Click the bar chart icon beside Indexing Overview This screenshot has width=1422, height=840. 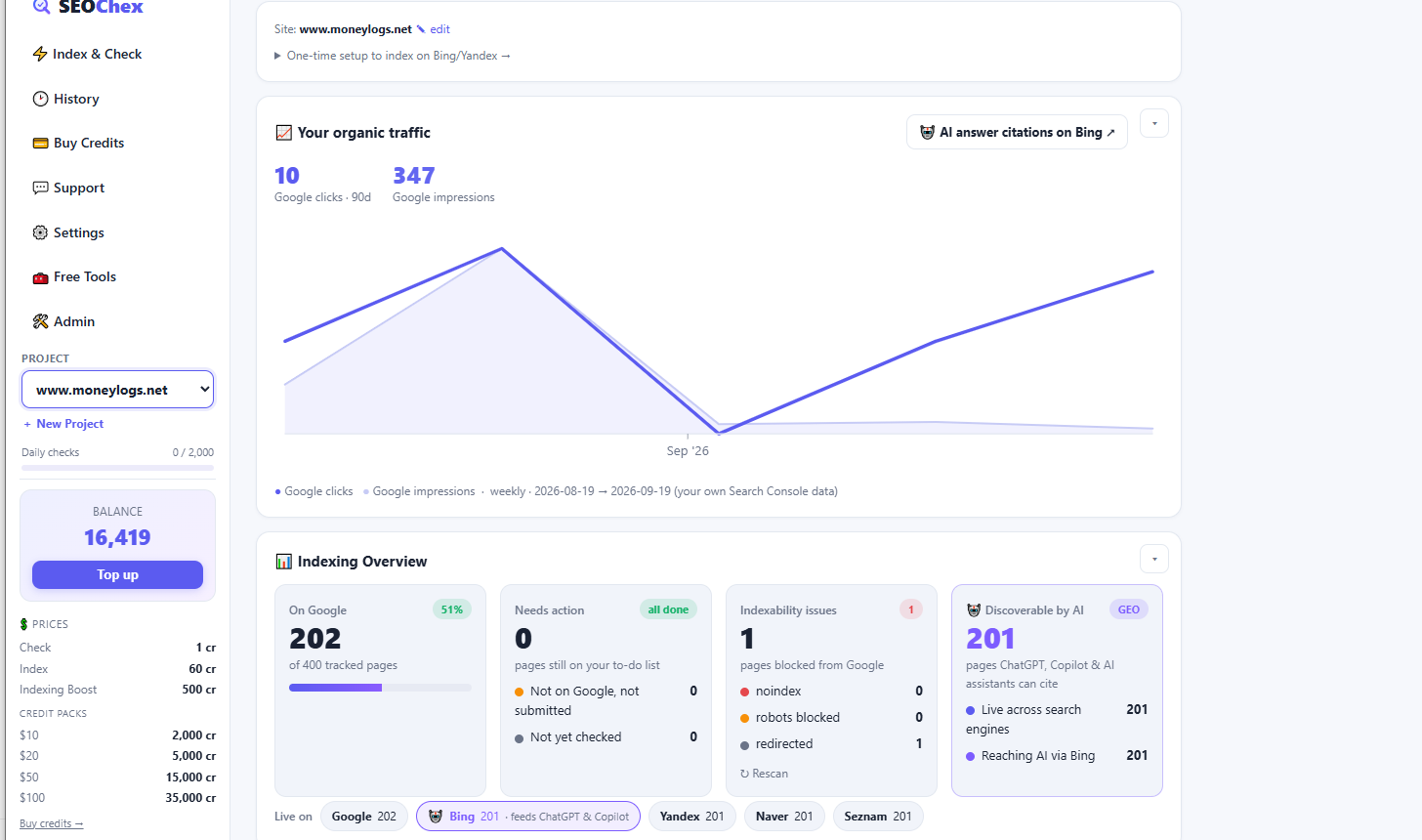[x=284, y=562]
